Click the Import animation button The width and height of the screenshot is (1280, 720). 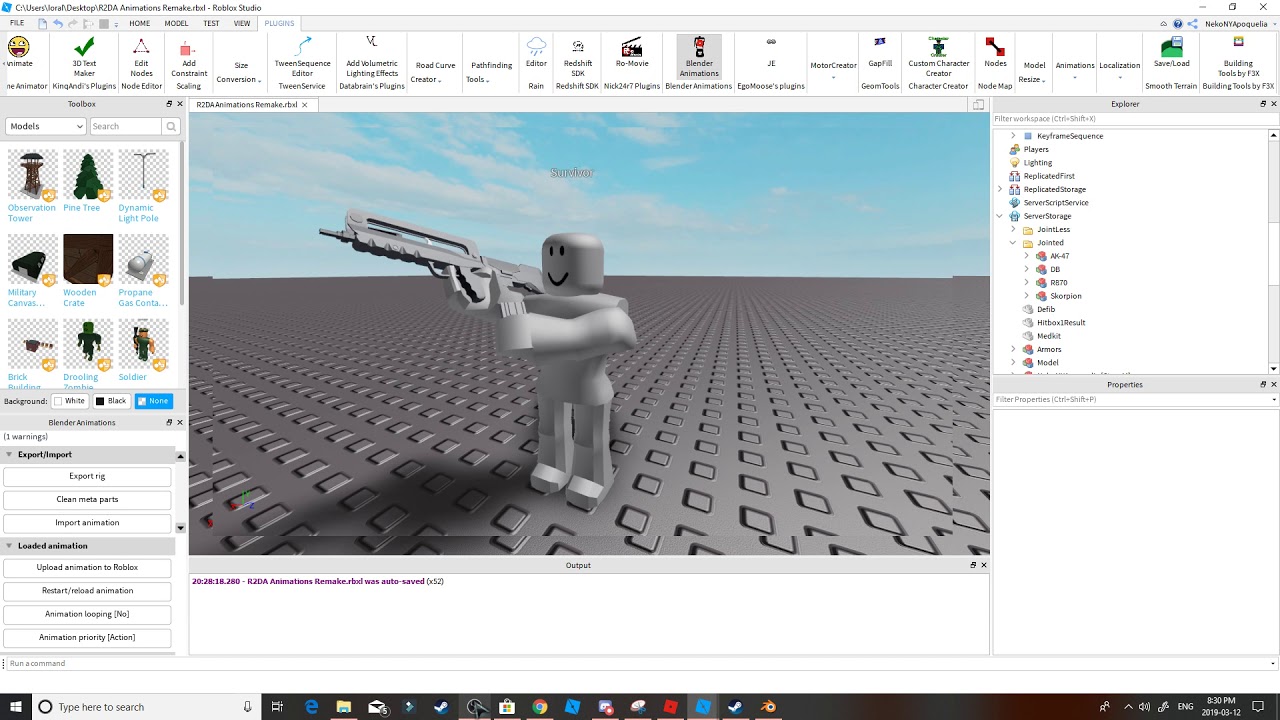[87, 522]
